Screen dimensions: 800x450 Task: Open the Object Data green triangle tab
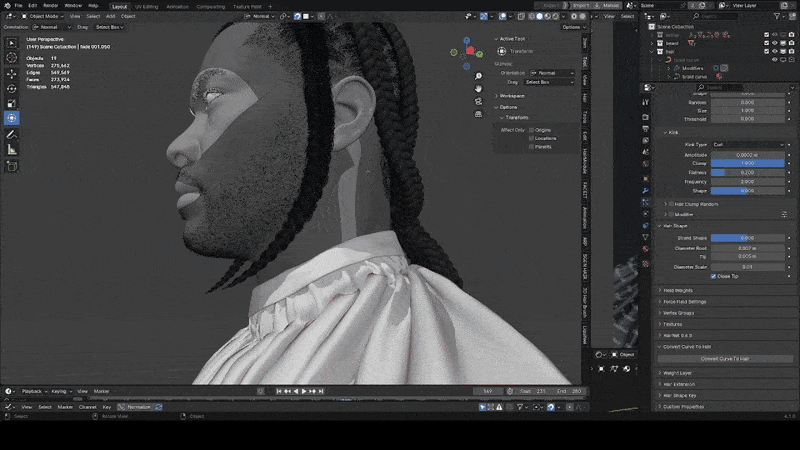[645, 237]
